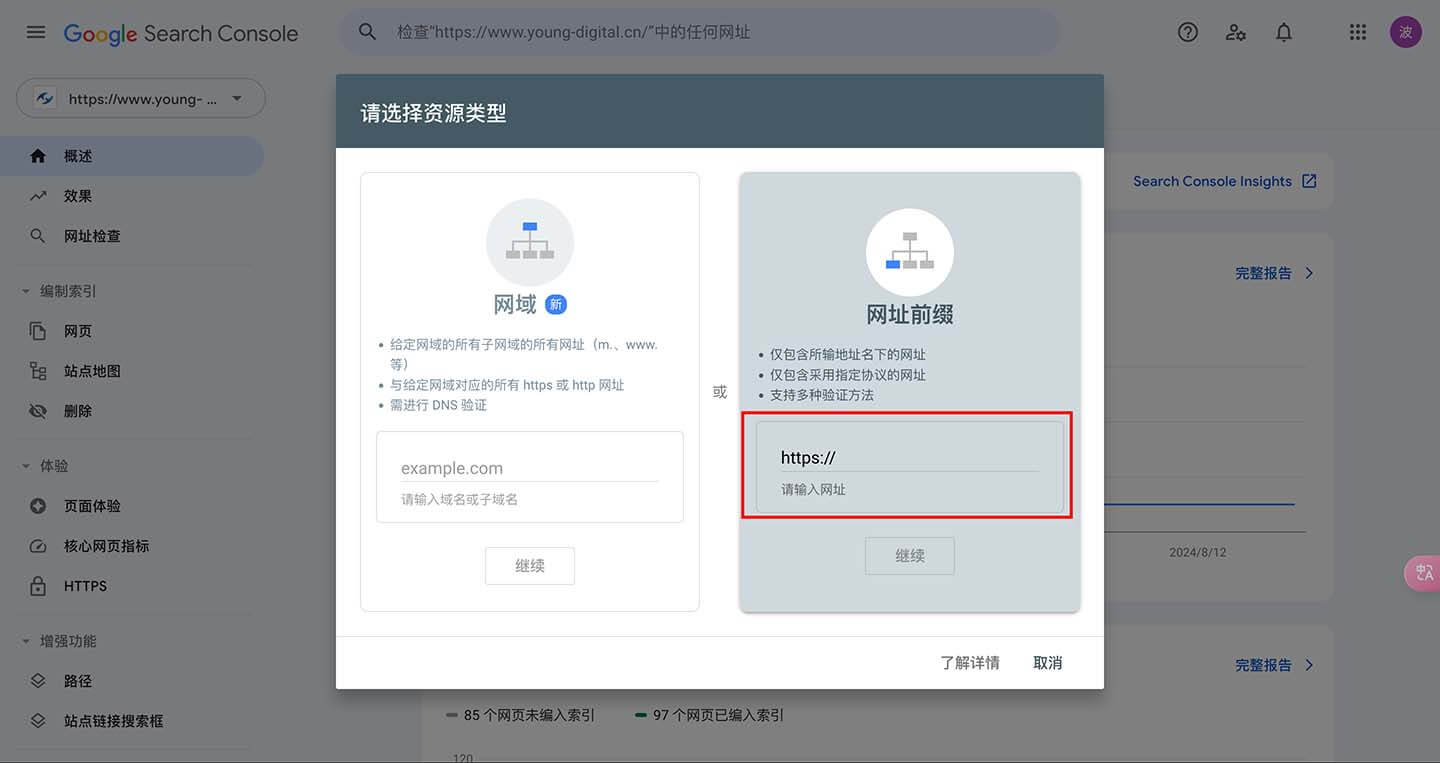Click the pages icon beside 网页

[38, 331]
